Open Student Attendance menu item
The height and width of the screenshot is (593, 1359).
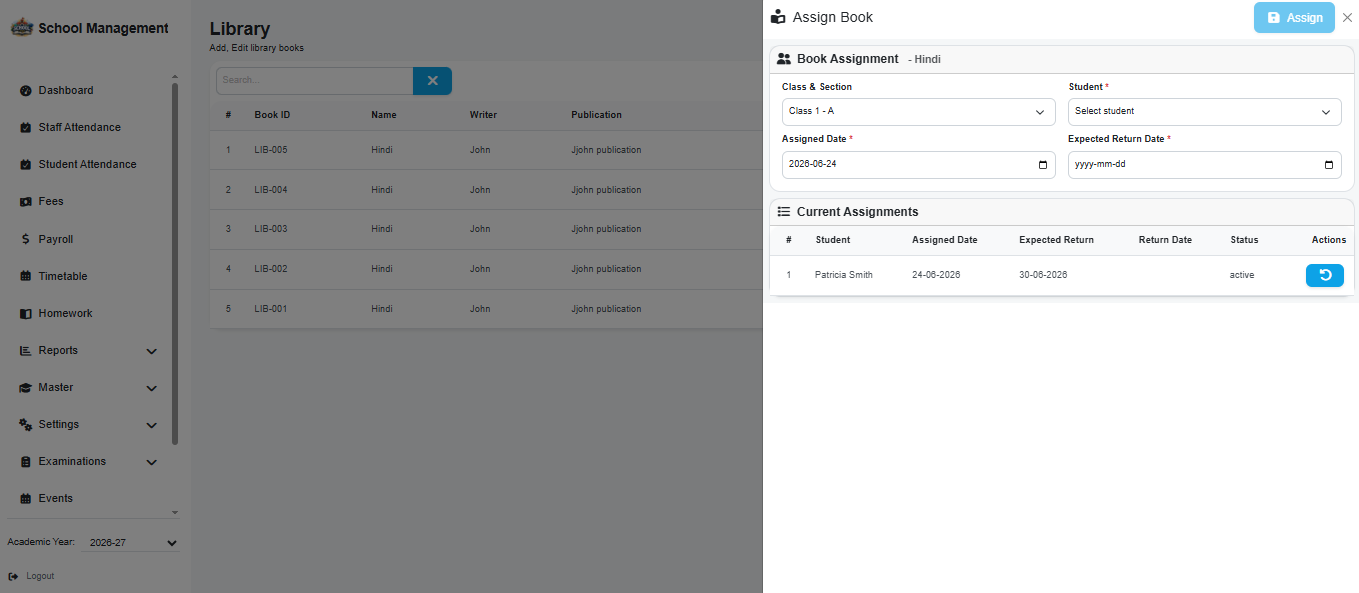tap(90, 165)
